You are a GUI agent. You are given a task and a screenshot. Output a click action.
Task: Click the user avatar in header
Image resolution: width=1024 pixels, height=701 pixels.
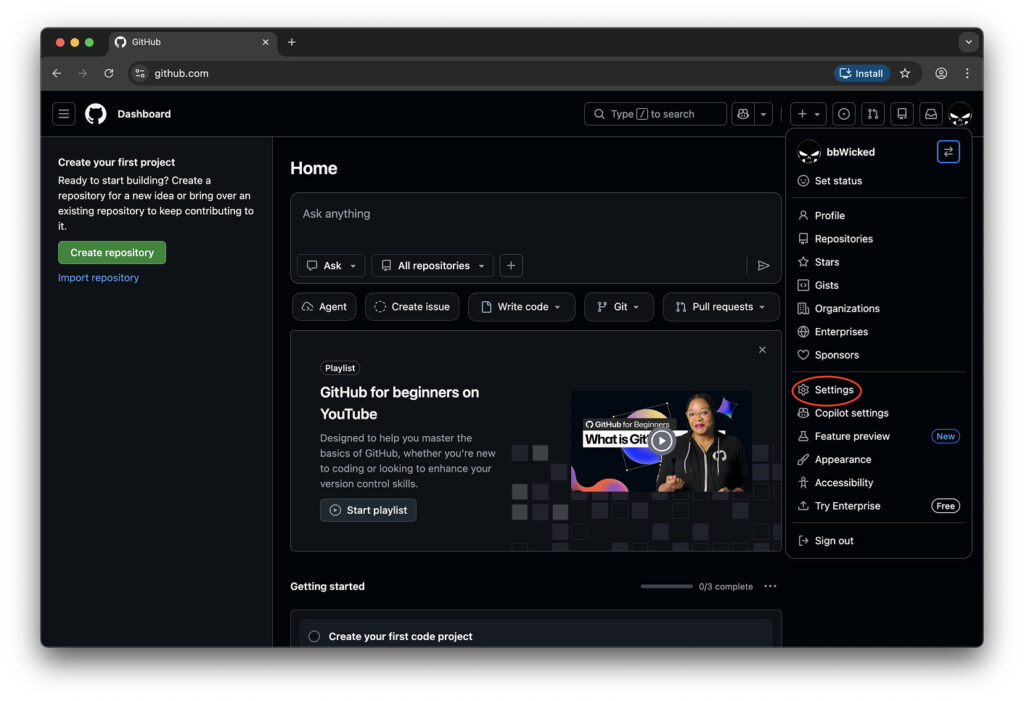click(960, 115)
